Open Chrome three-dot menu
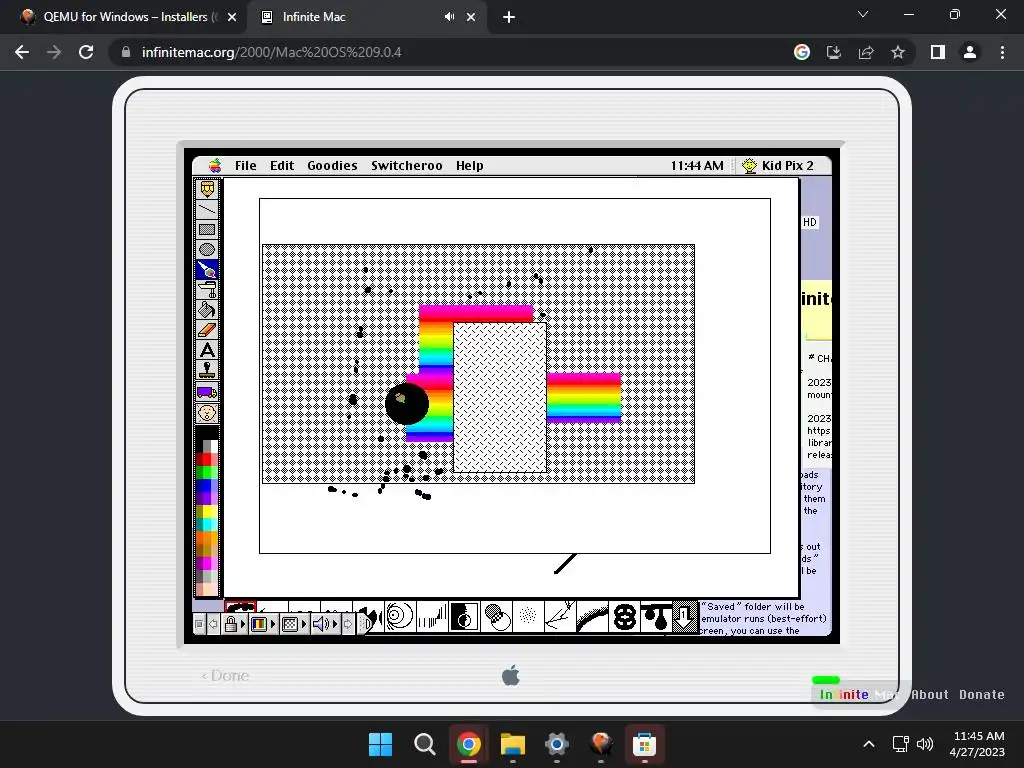 coord(1002,52)
